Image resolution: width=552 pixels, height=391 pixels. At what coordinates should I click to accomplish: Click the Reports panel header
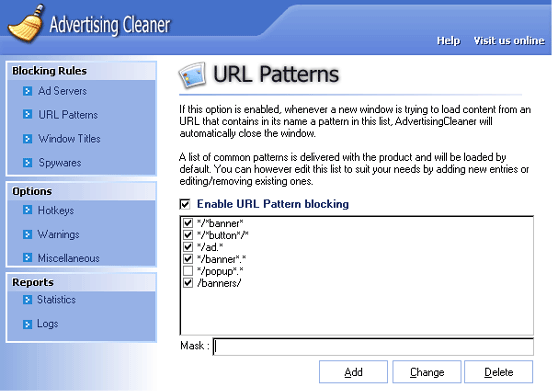pyautogui.click(x=81, y=282)
